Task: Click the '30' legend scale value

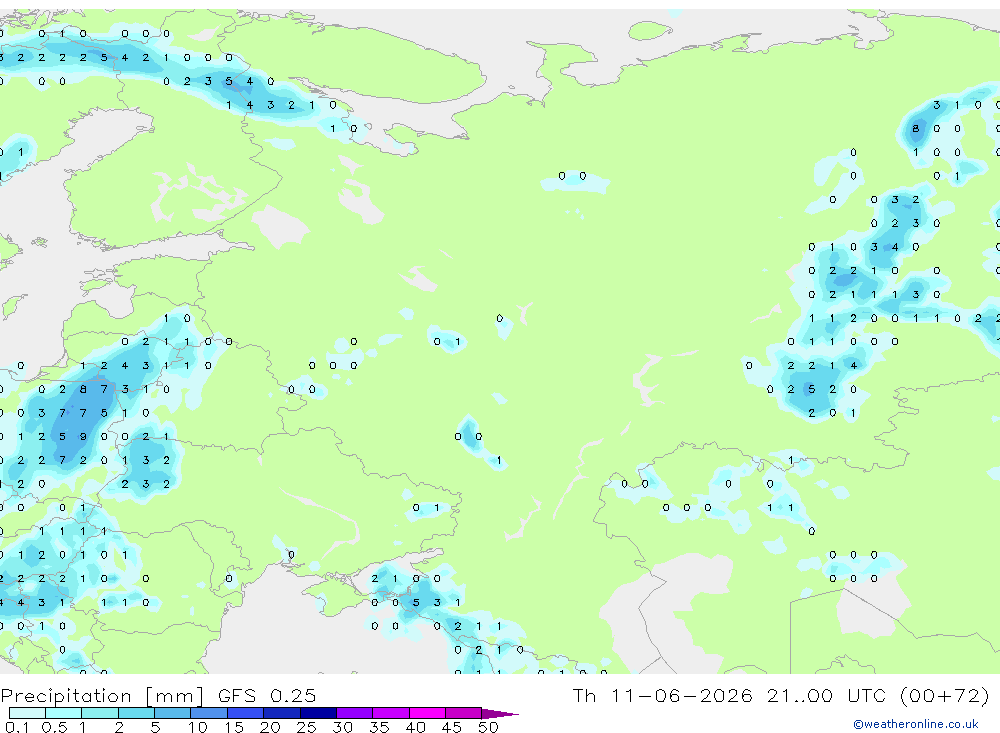Action: coord(342,727)
